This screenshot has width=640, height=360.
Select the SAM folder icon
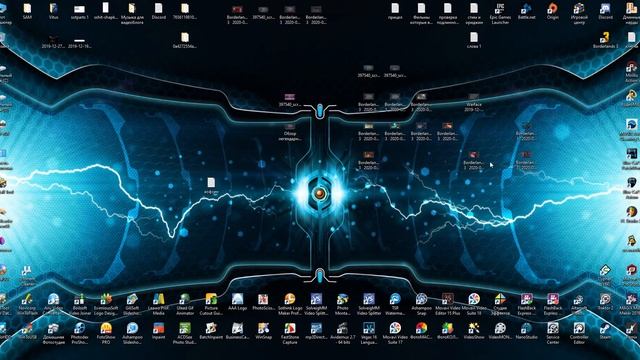27,11
